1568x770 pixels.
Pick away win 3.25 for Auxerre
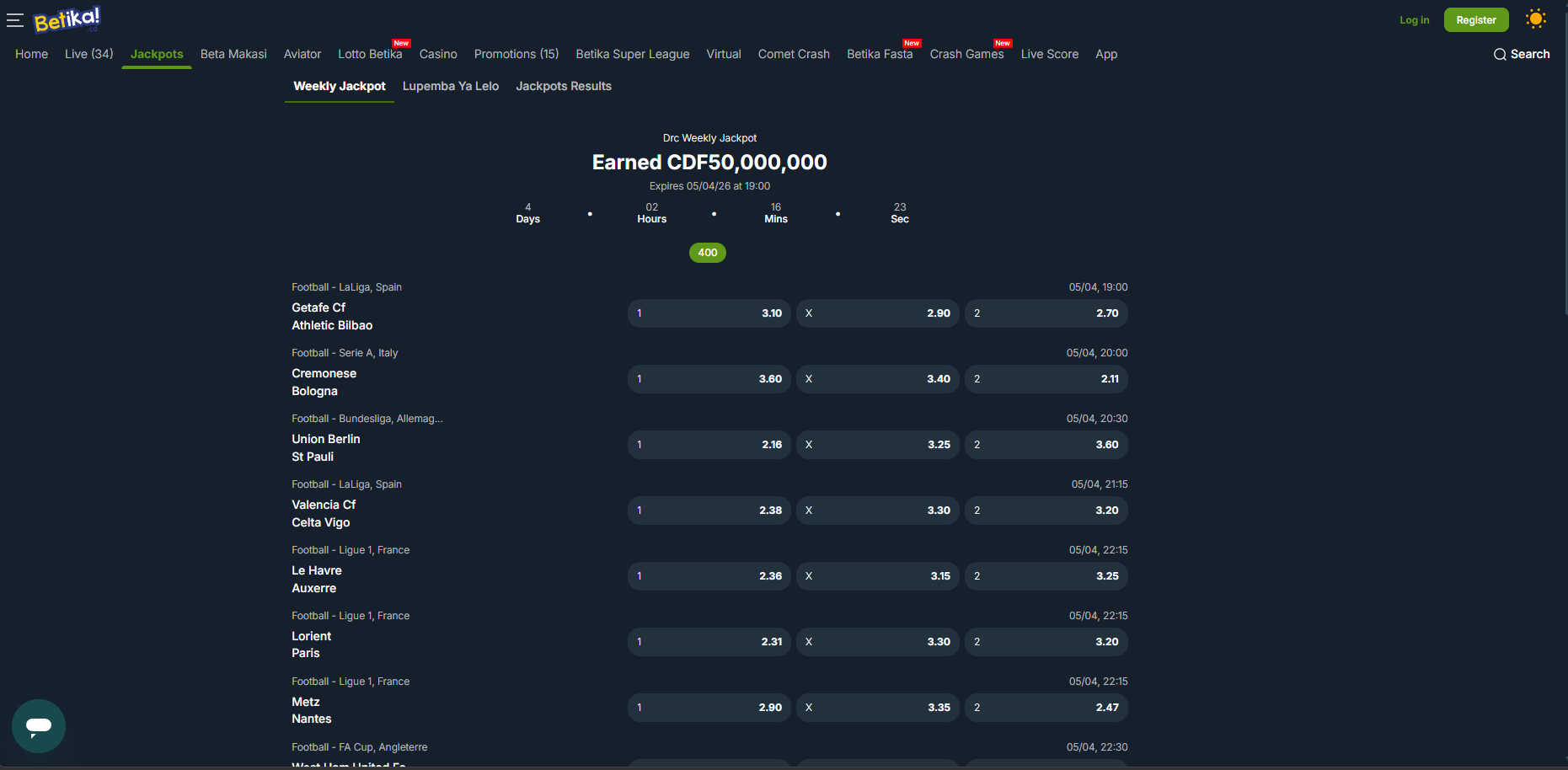[x=1046, y=576]
